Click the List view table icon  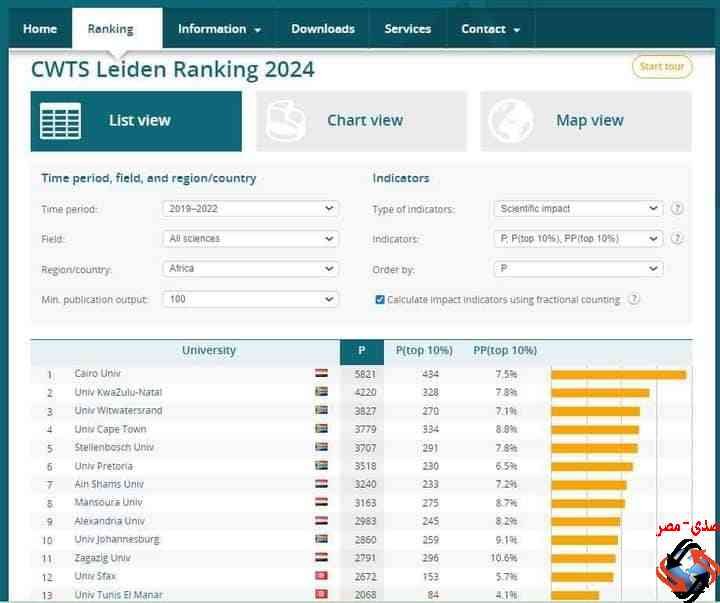coord(60,121)
